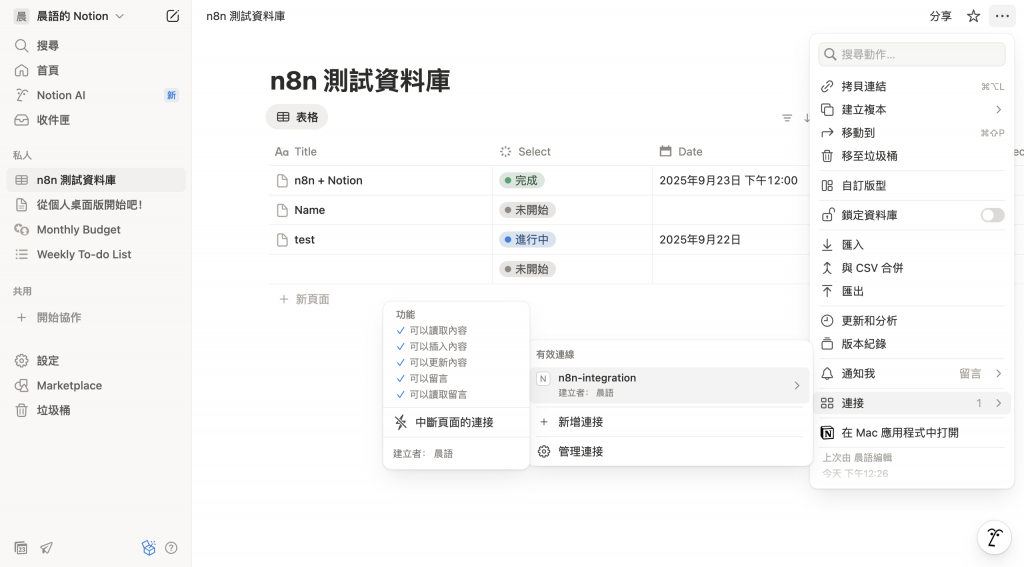Choose 拷貝連結 from the menu
This screenshot has width=1024, height=567.
(912, 86)
